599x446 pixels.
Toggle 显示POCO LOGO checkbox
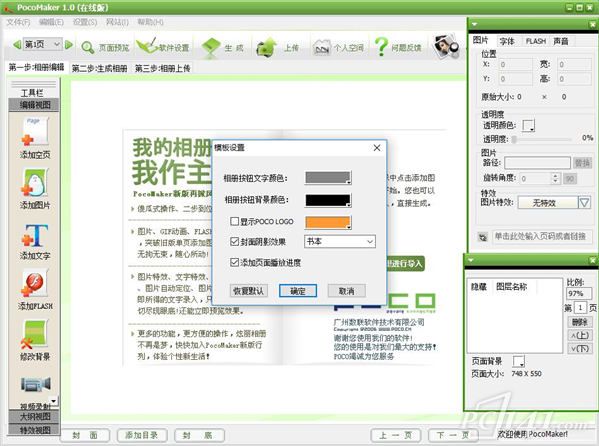coord(235,221)
